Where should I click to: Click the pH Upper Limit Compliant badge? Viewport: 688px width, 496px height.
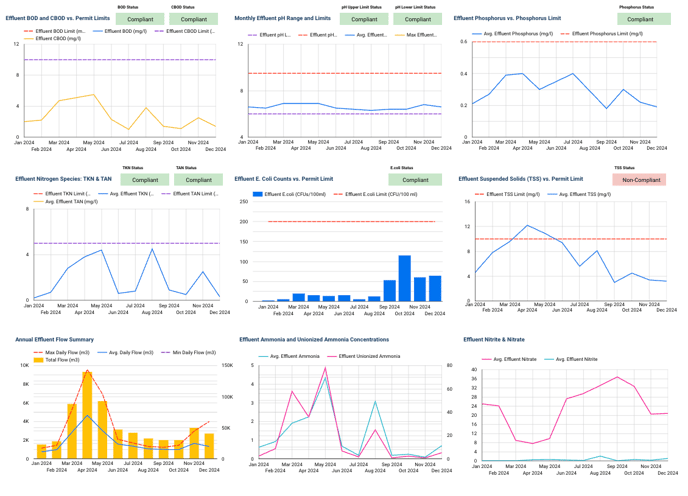(363, 19)
